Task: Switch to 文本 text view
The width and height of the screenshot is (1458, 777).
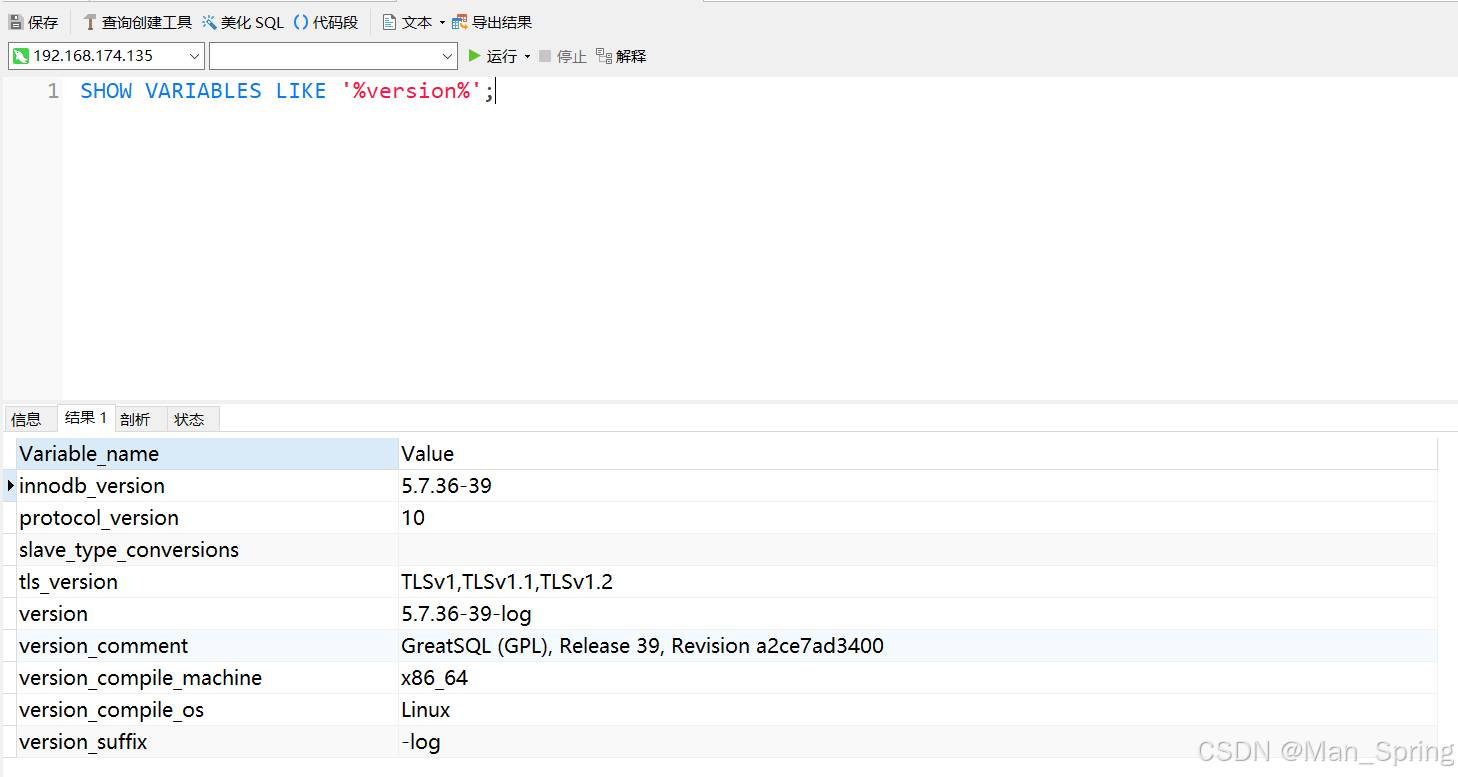Action: click(x=410, y=21)
